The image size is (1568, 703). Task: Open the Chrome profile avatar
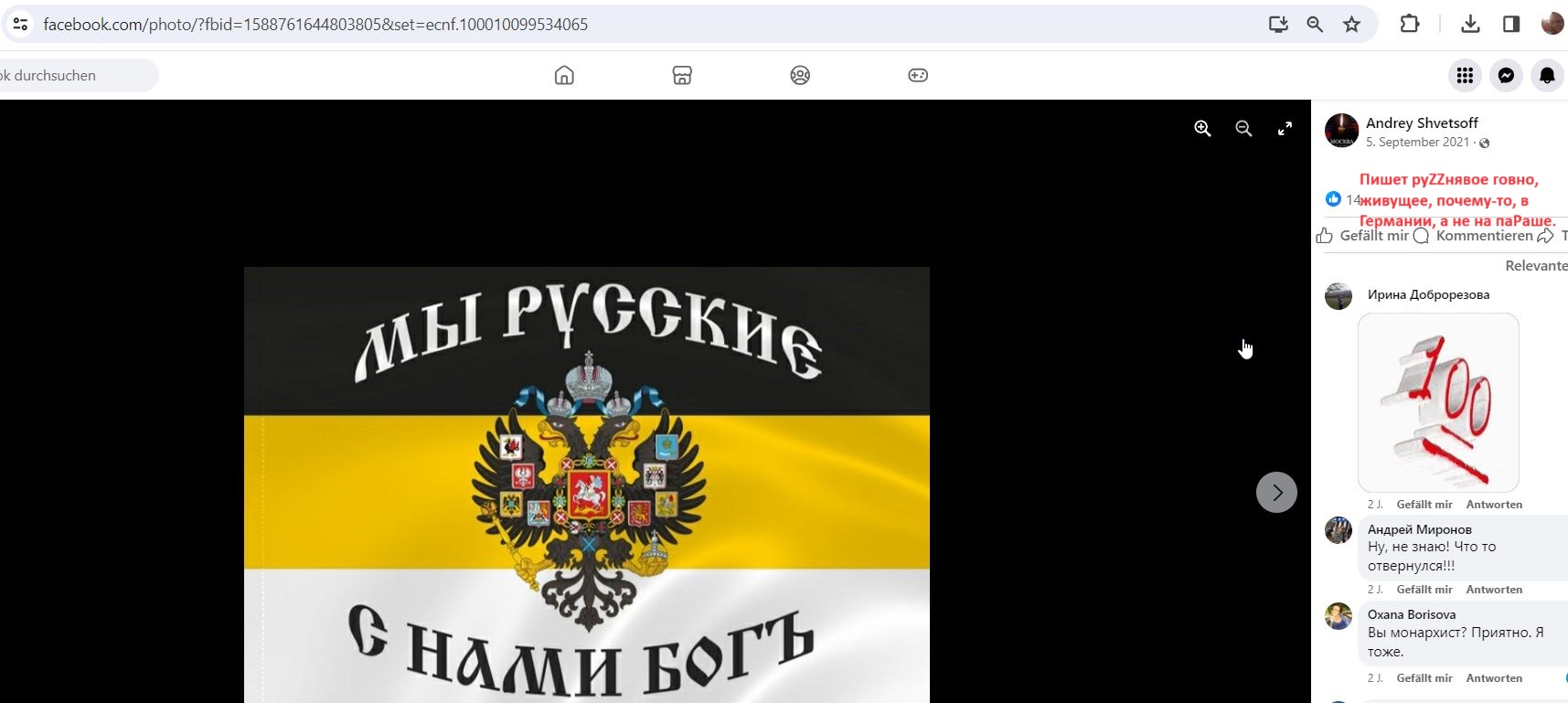[1552, 24]
